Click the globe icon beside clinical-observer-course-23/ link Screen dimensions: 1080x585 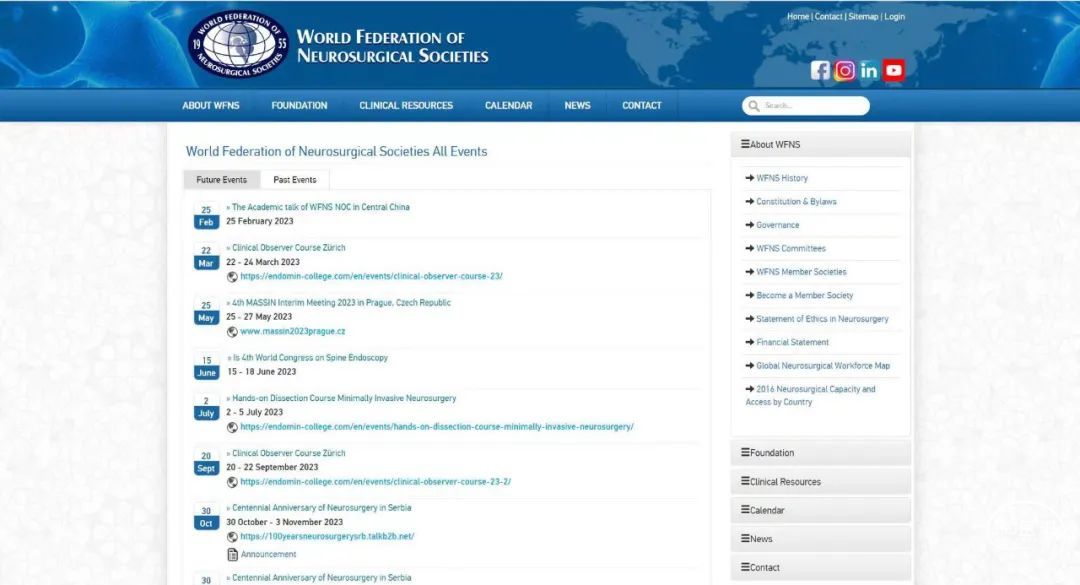coord(232,276)
